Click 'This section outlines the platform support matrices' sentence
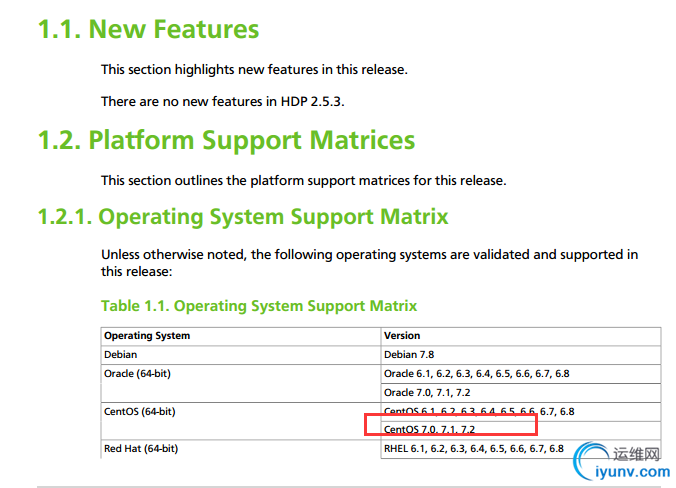676x488 pixels. pyautogui.click(x=304, y=180)
